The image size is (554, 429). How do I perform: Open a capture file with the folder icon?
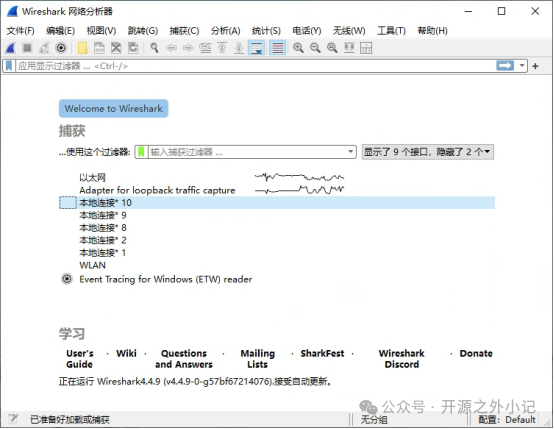click(82, 48)
